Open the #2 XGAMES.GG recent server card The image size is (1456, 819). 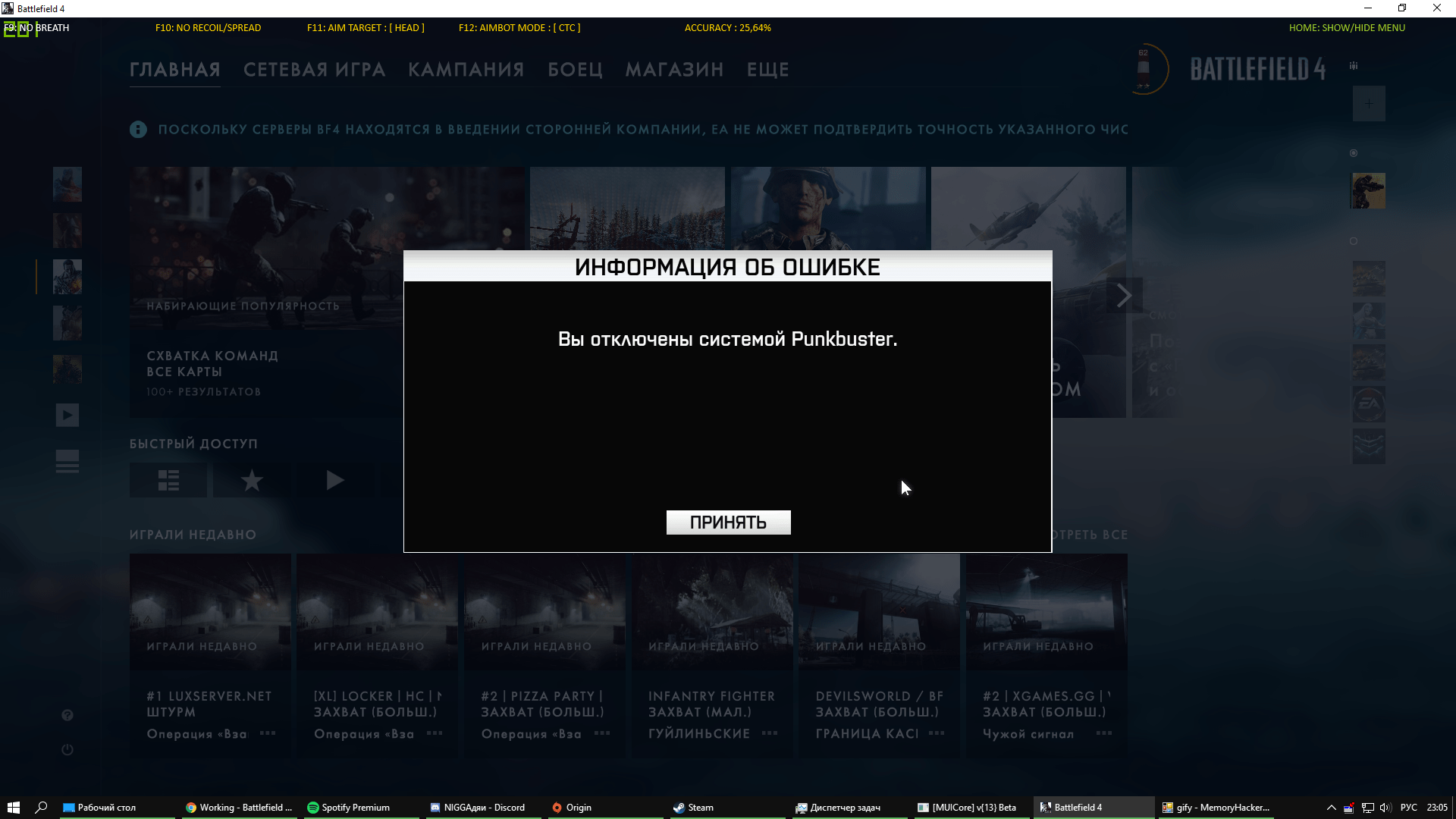tap(1046, 656)
